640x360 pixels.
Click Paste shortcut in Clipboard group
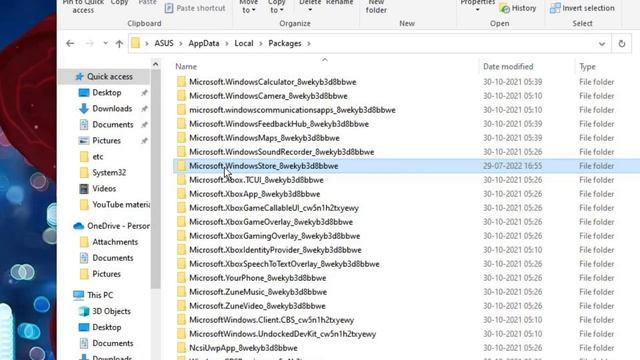tap(195, 8)
